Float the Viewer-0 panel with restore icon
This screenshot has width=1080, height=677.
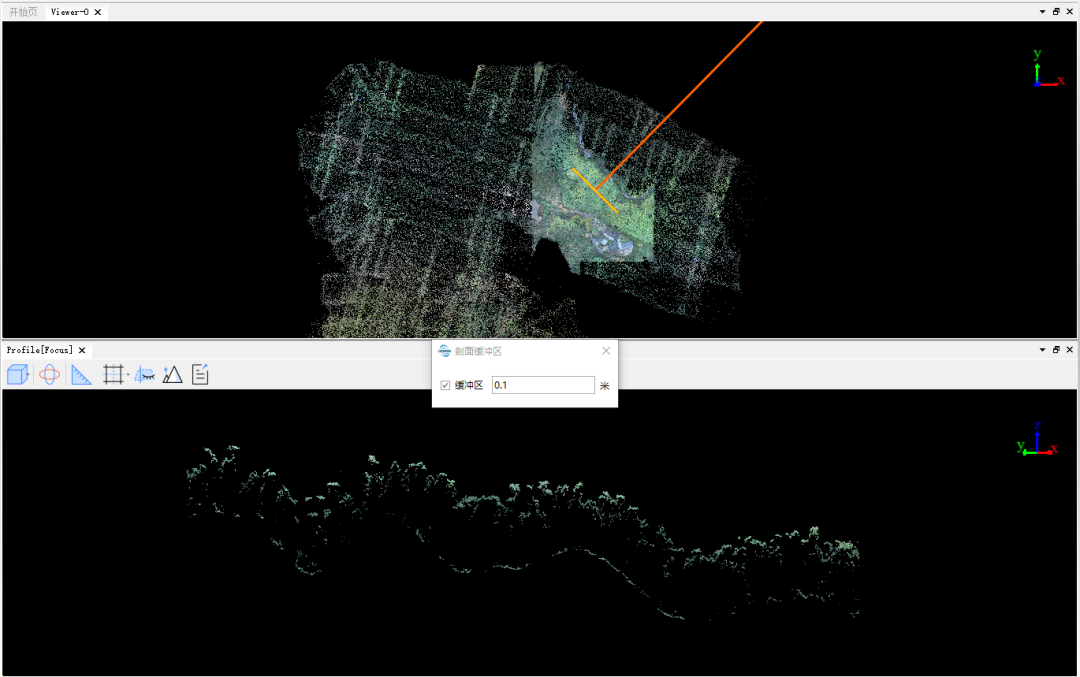pos(1056,12)
